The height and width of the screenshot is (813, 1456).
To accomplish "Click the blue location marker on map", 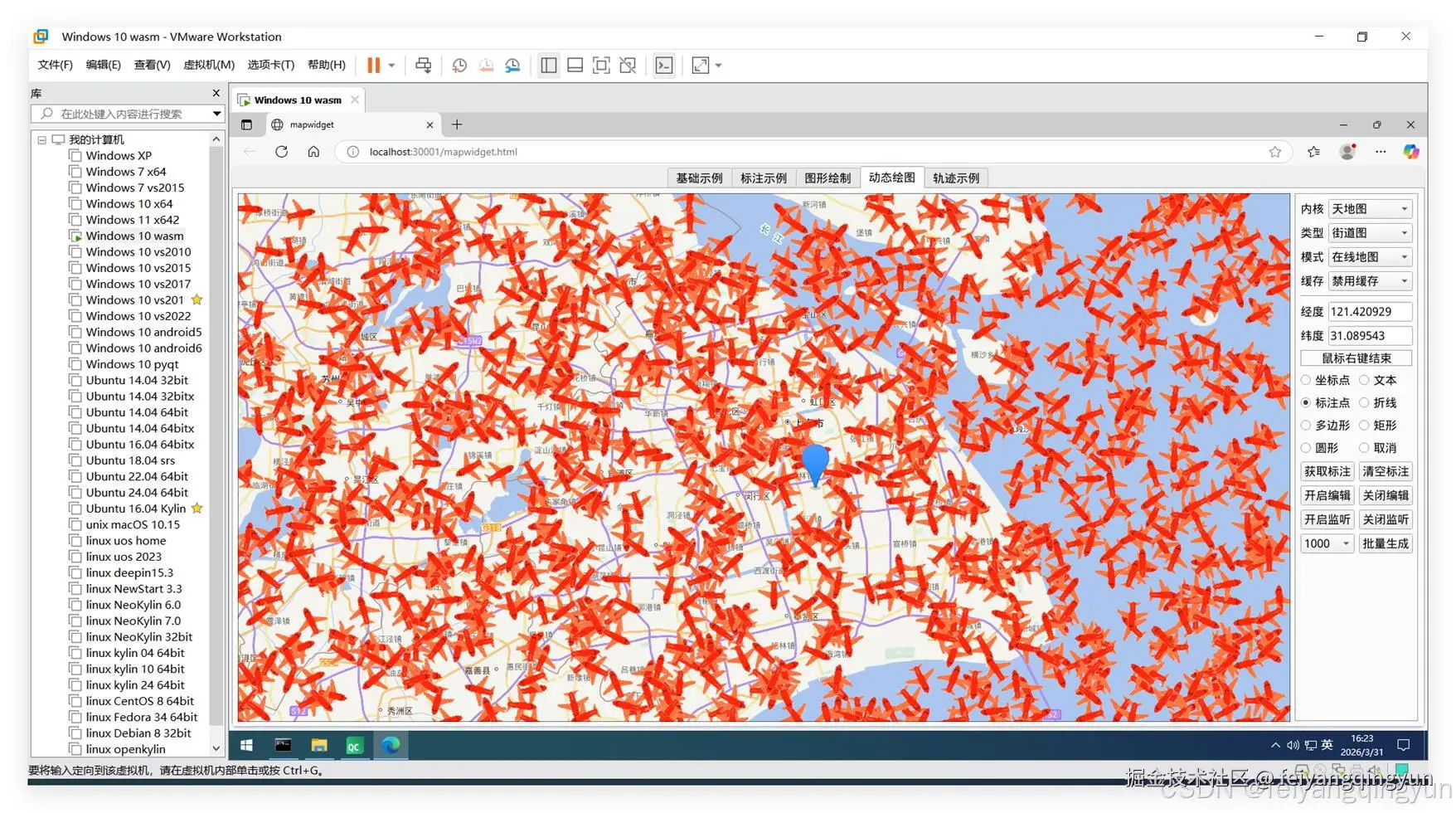I will pyautogui.click(x=816, y=465).
